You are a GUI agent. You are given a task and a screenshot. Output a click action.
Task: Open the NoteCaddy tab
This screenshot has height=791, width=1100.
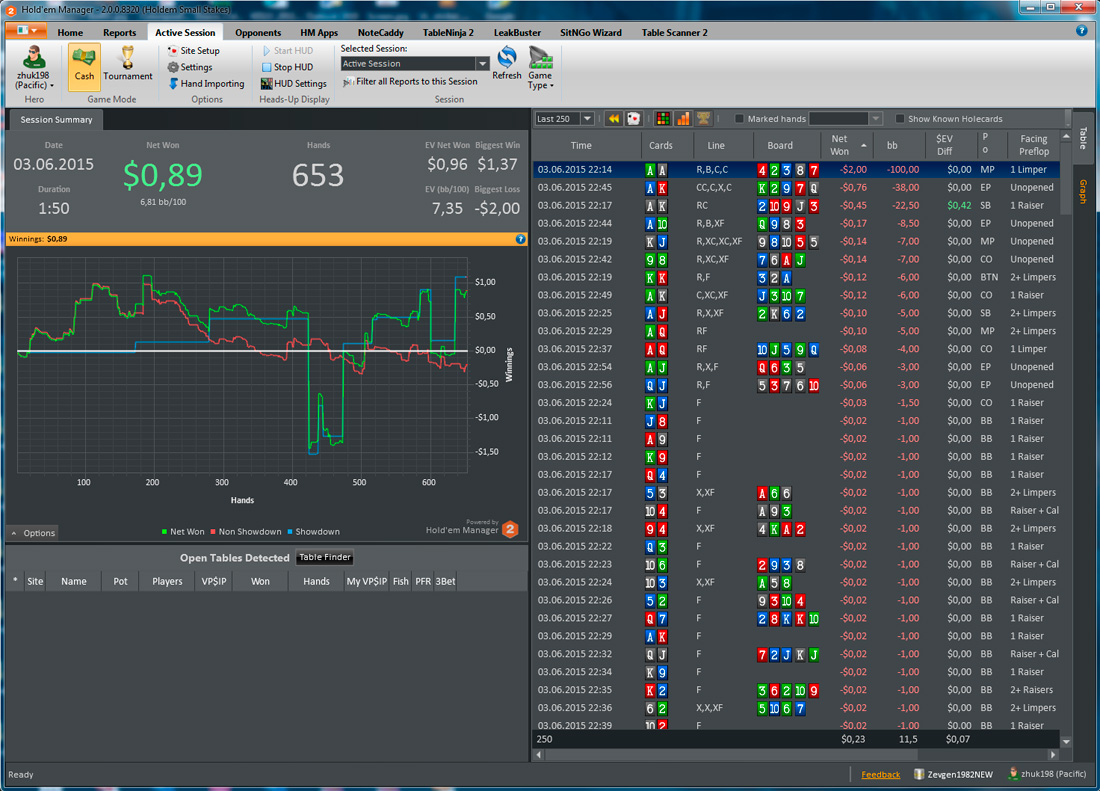380,32
